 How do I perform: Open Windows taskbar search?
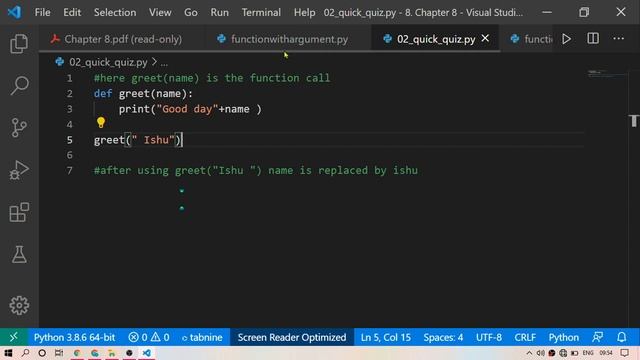(25, 353)
